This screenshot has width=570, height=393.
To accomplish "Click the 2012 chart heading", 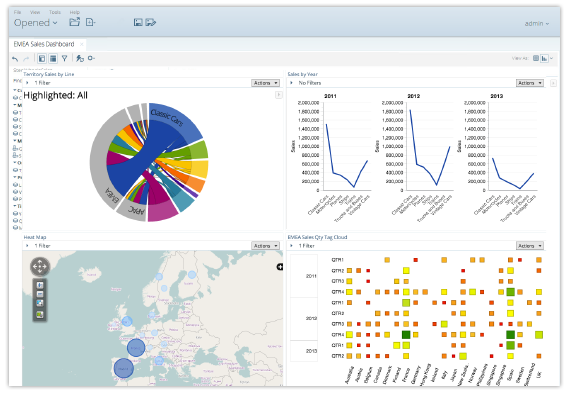I will click(x=414, y=96).
